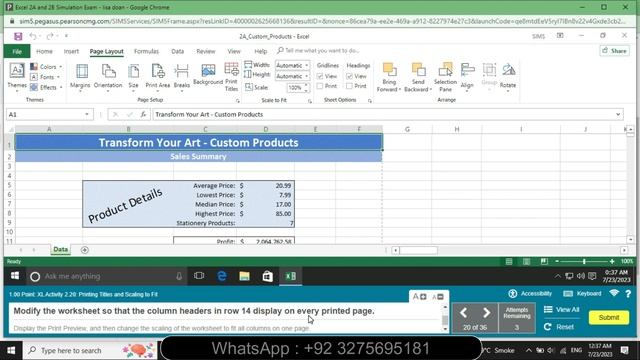Open the Print Area menu

coord(158,77)
